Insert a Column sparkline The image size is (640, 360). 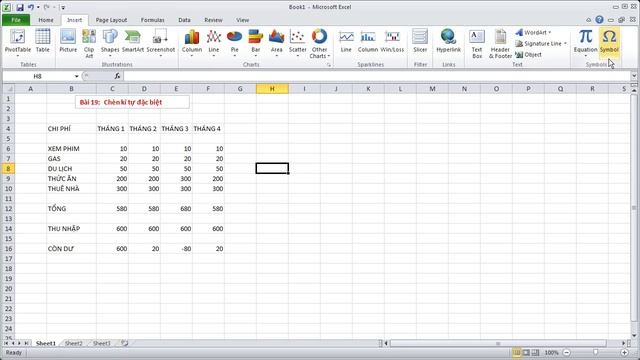pos(368,41)
